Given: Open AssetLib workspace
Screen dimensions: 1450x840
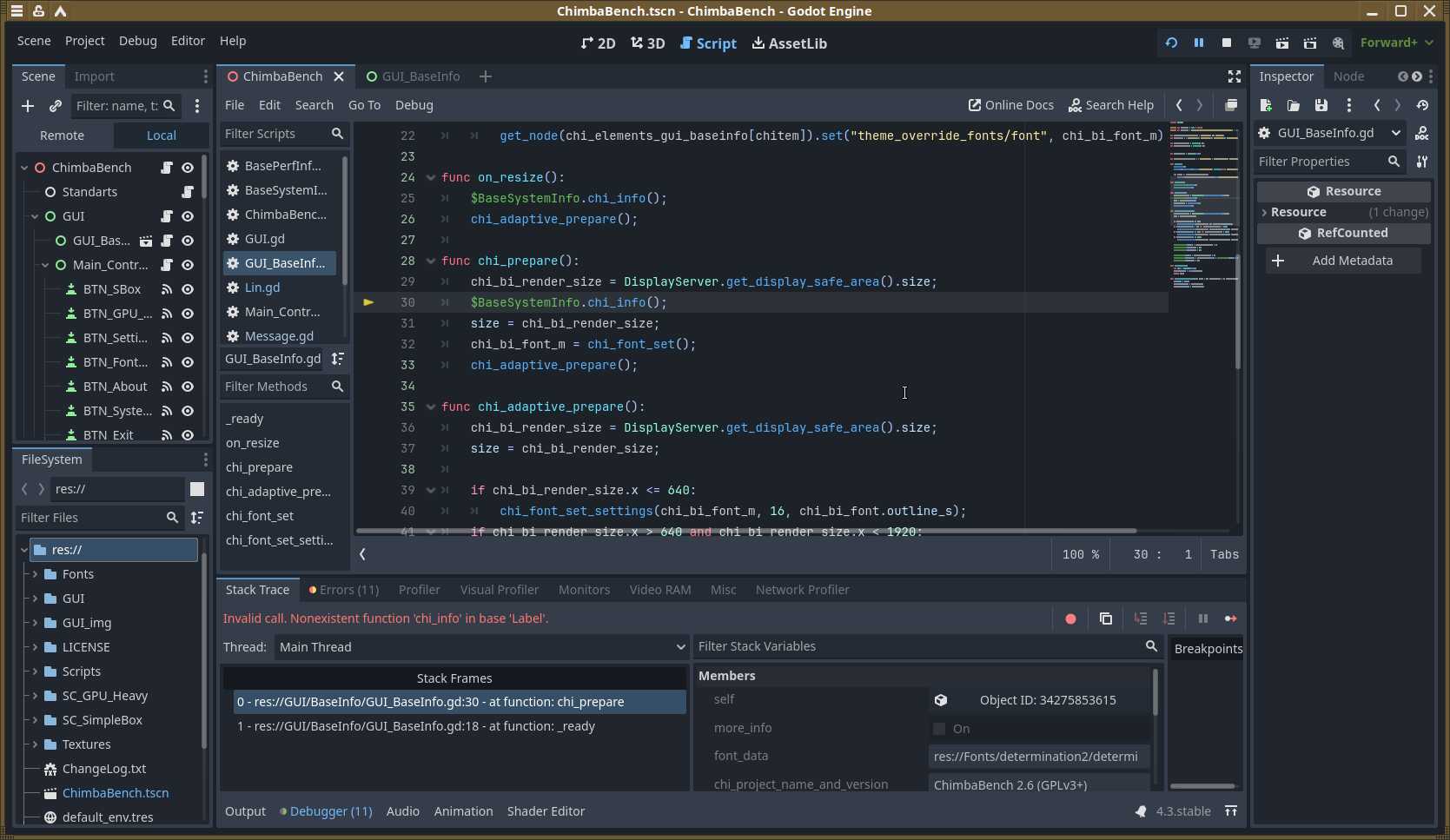Looking at the screenshot, I should (789, 43).
